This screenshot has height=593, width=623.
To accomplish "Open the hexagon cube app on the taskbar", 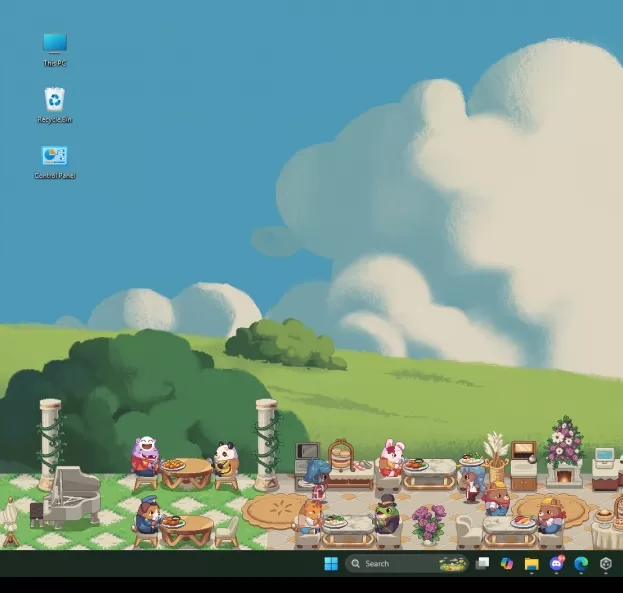I will [606, 564].
